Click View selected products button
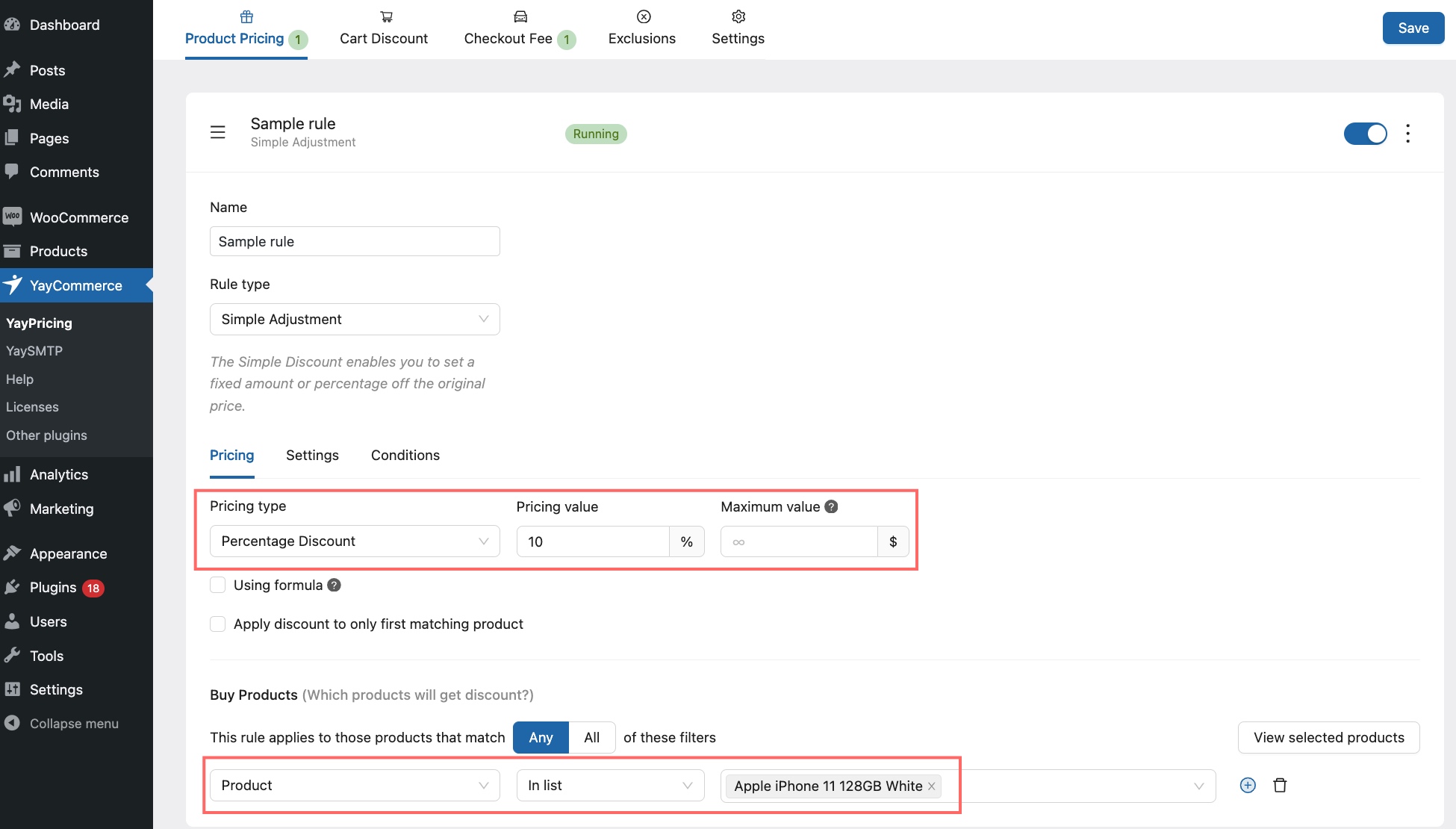The width and height of the screenshot is (1456, 829). (x=1328, y=738)
